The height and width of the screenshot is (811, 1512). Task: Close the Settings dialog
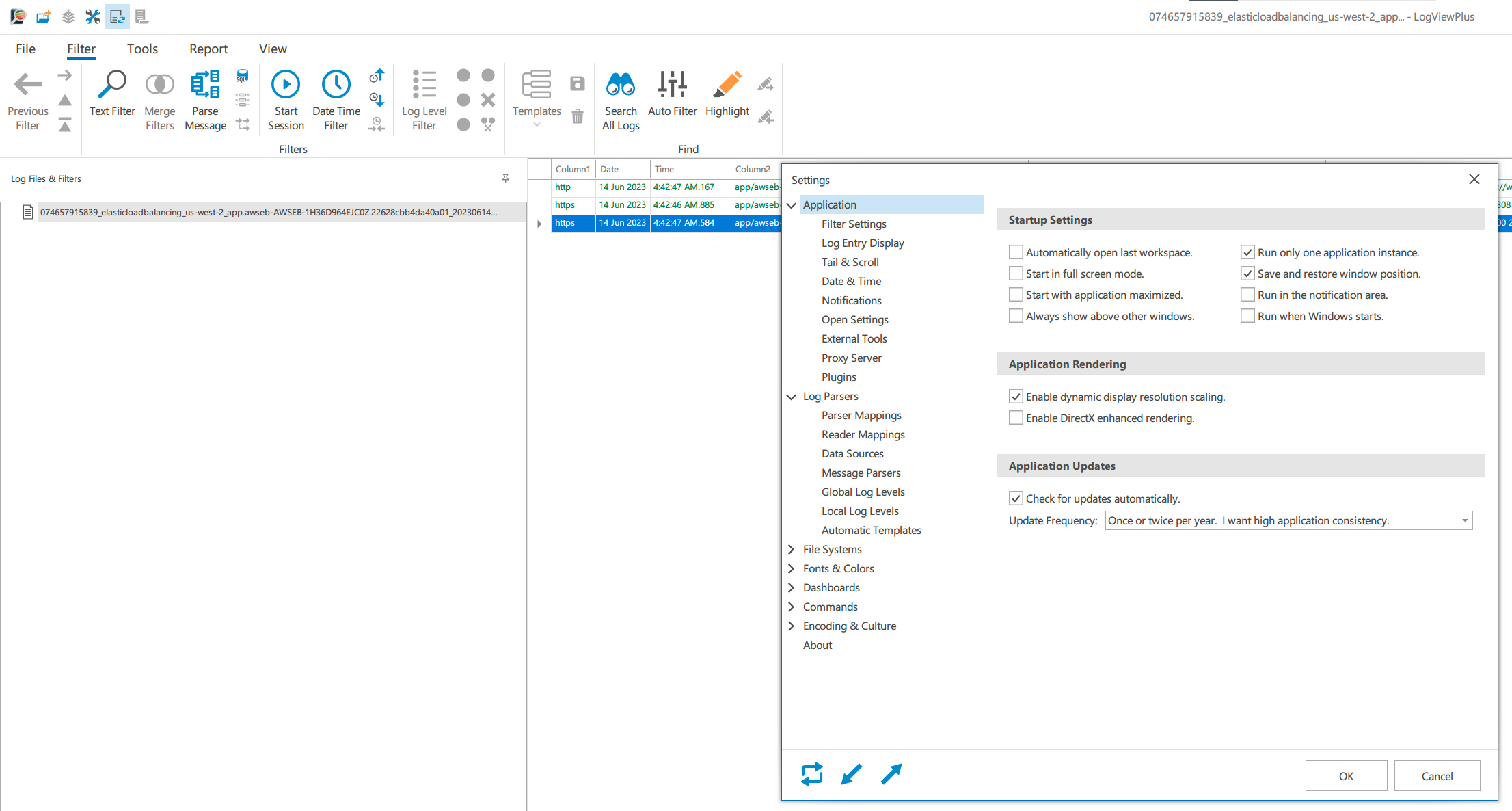[x=1474, y=179]
